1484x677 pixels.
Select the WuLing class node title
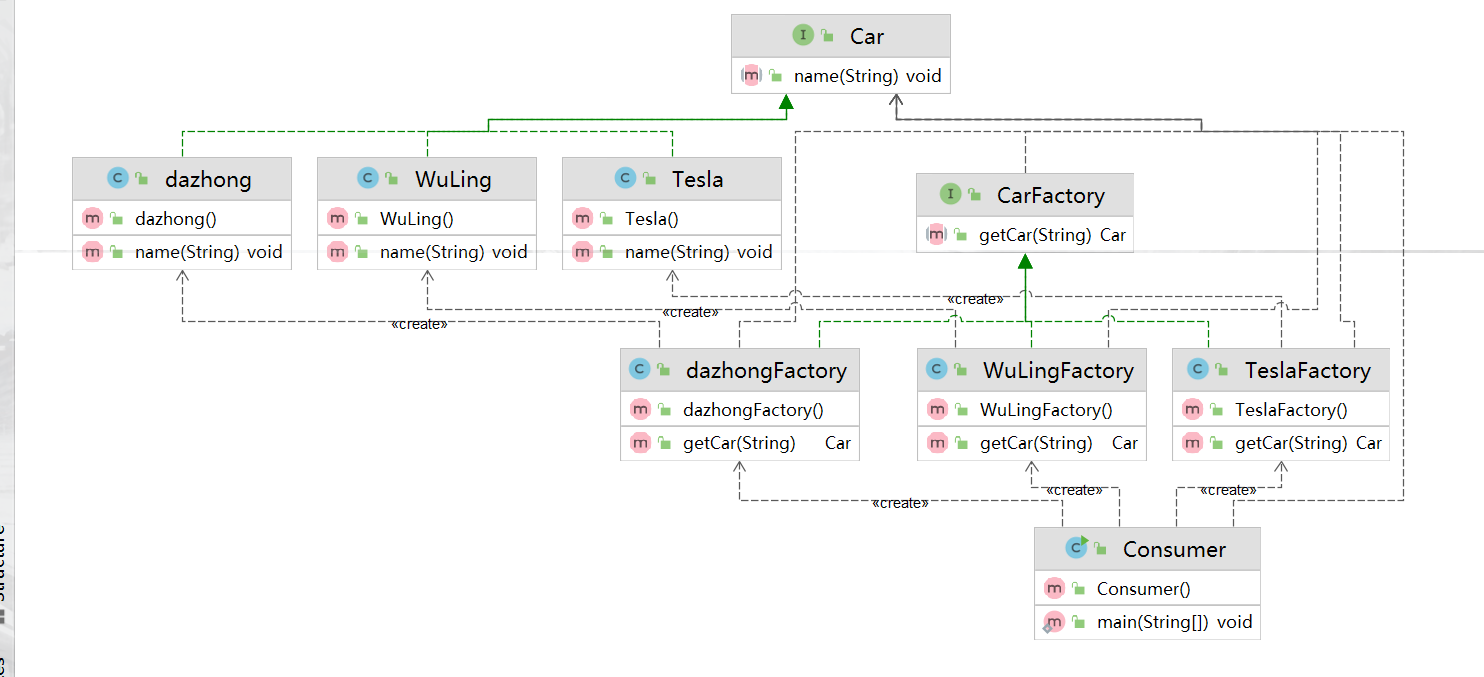453,179
